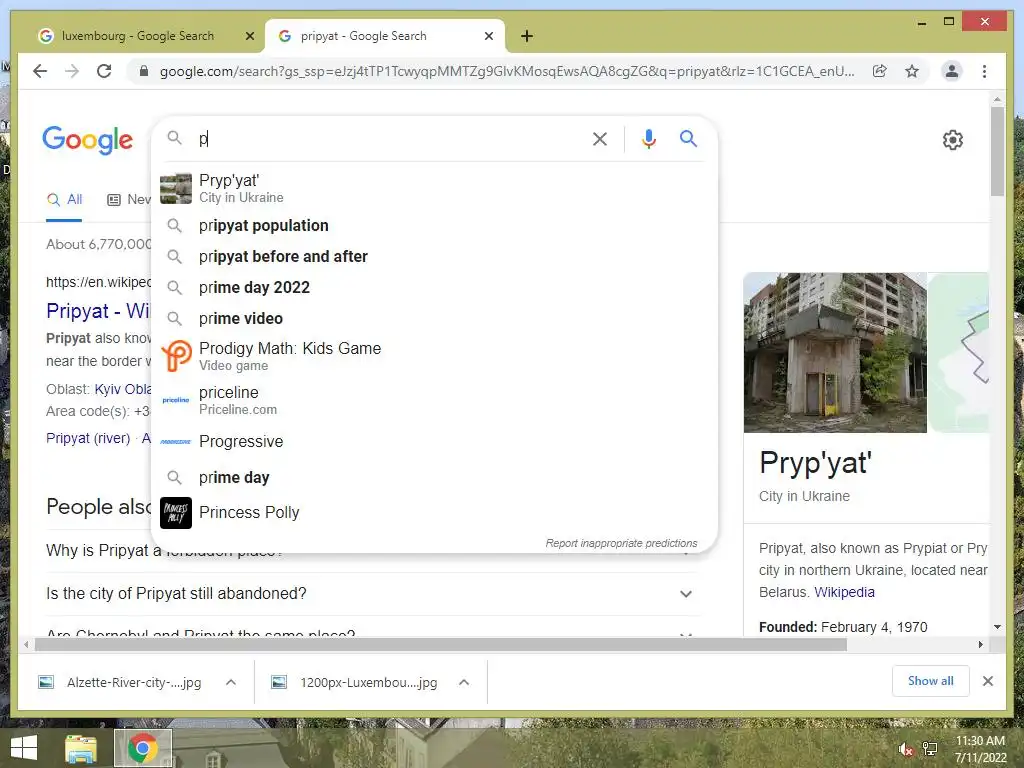Click inside the Google search input
1024x768 pixels.
389,138
